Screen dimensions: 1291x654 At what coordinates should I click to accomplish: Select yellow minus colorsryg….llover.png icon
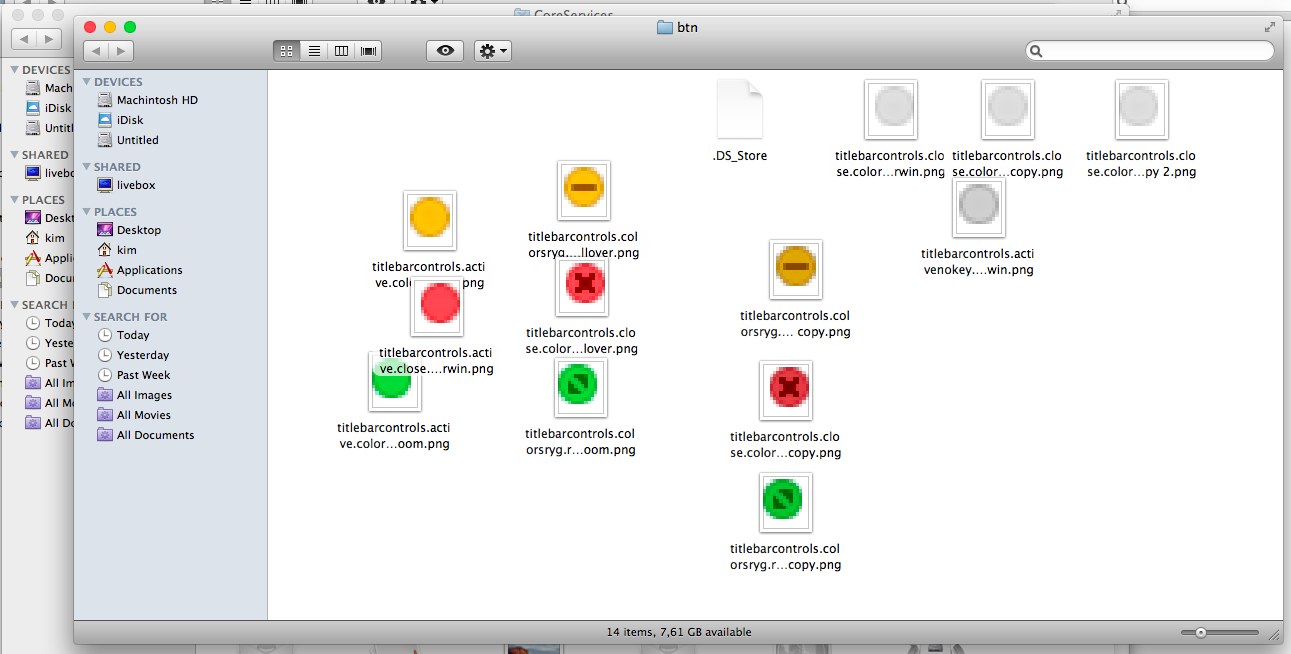583,190
